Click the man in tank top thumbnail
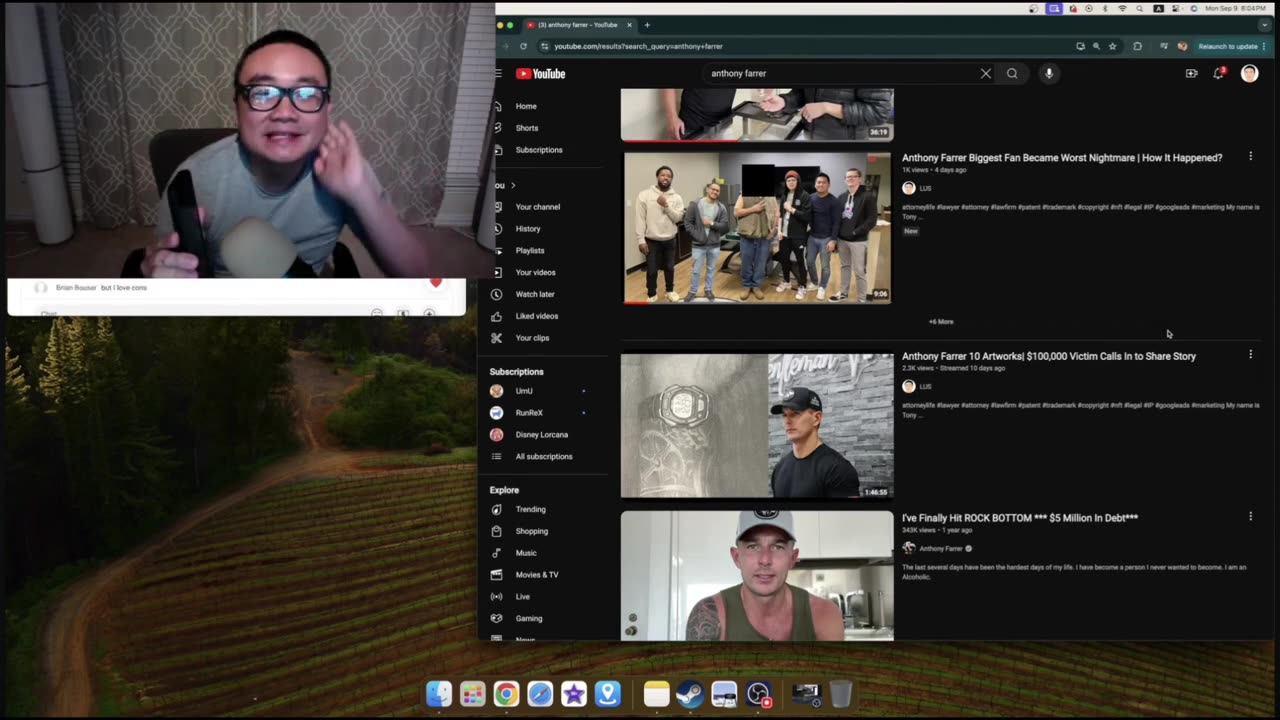This screenshot has height=720, width=1280. pos(757,576)
